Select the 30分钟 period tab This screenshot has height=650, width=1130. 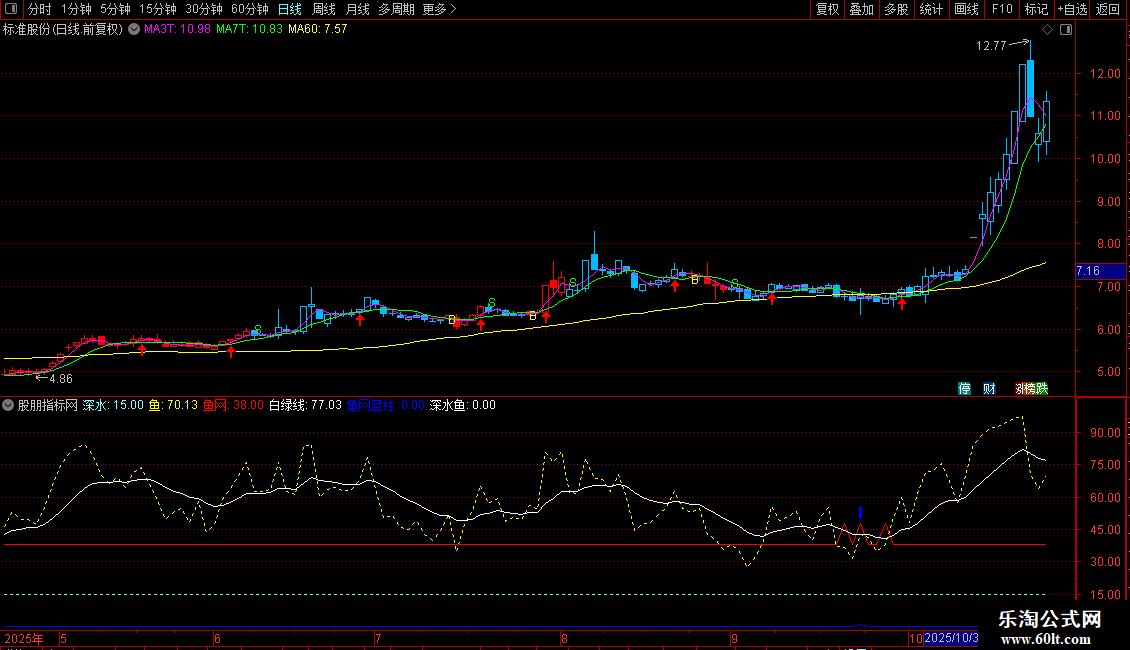tap(204, 9)
